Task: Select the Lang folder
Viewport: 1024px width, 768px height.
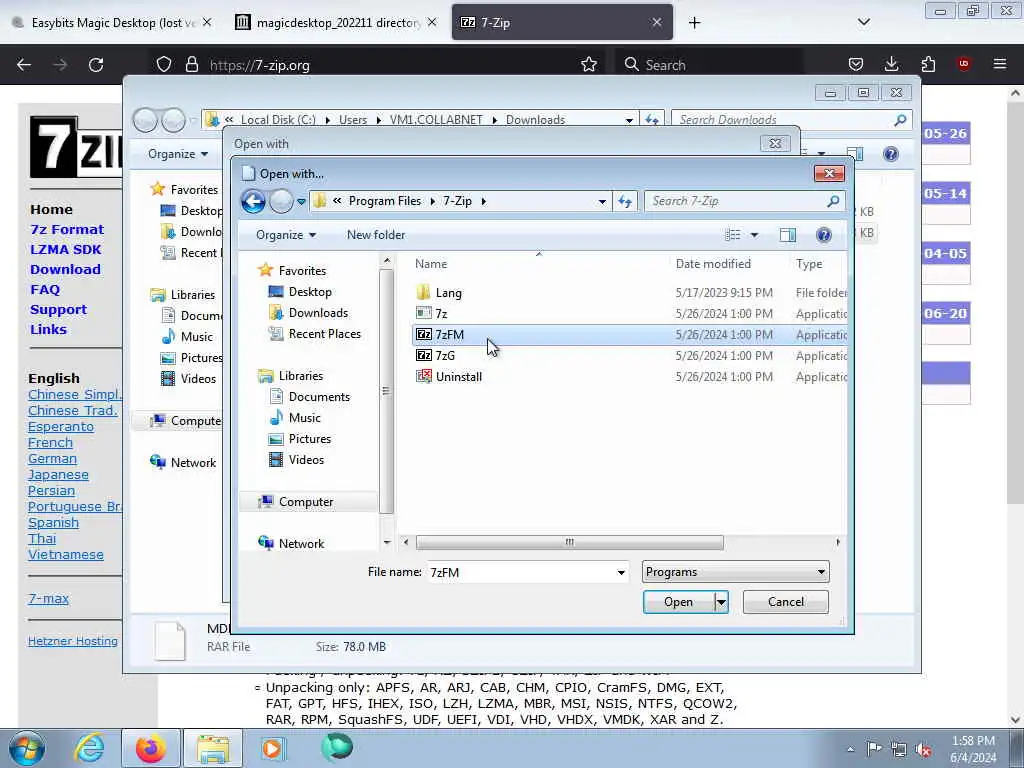Action: point(630,293)
